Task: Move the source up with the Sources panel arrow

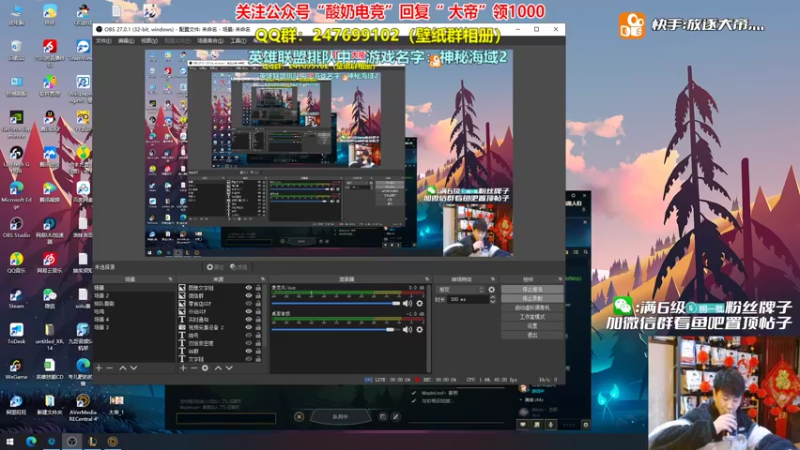Action: coord(218,368)
